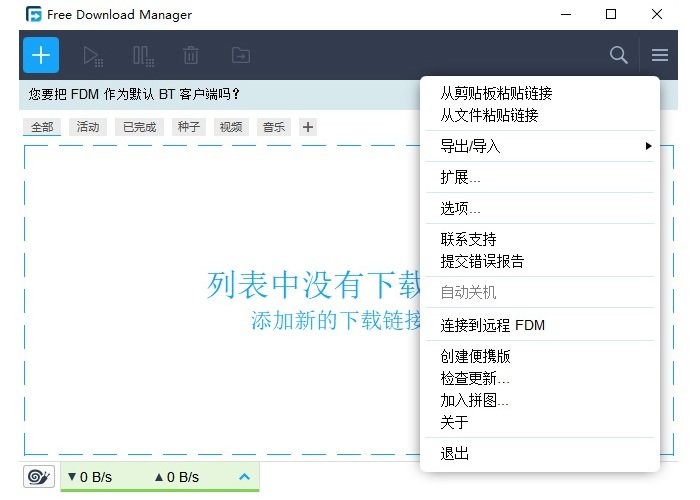Toggle the snail speed mode icon

point(39,477)
